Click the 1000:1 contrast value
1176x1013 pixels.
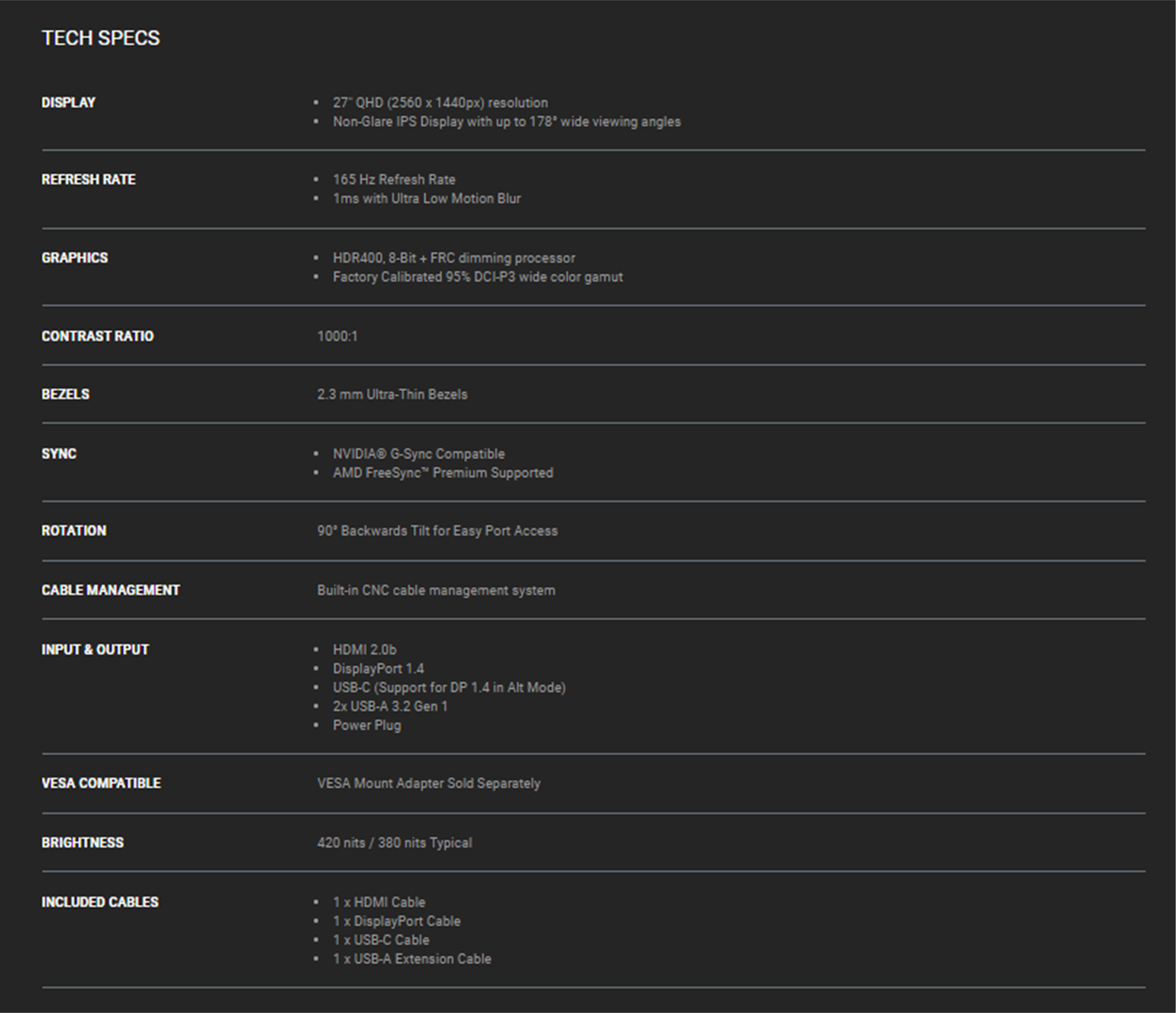337,336
